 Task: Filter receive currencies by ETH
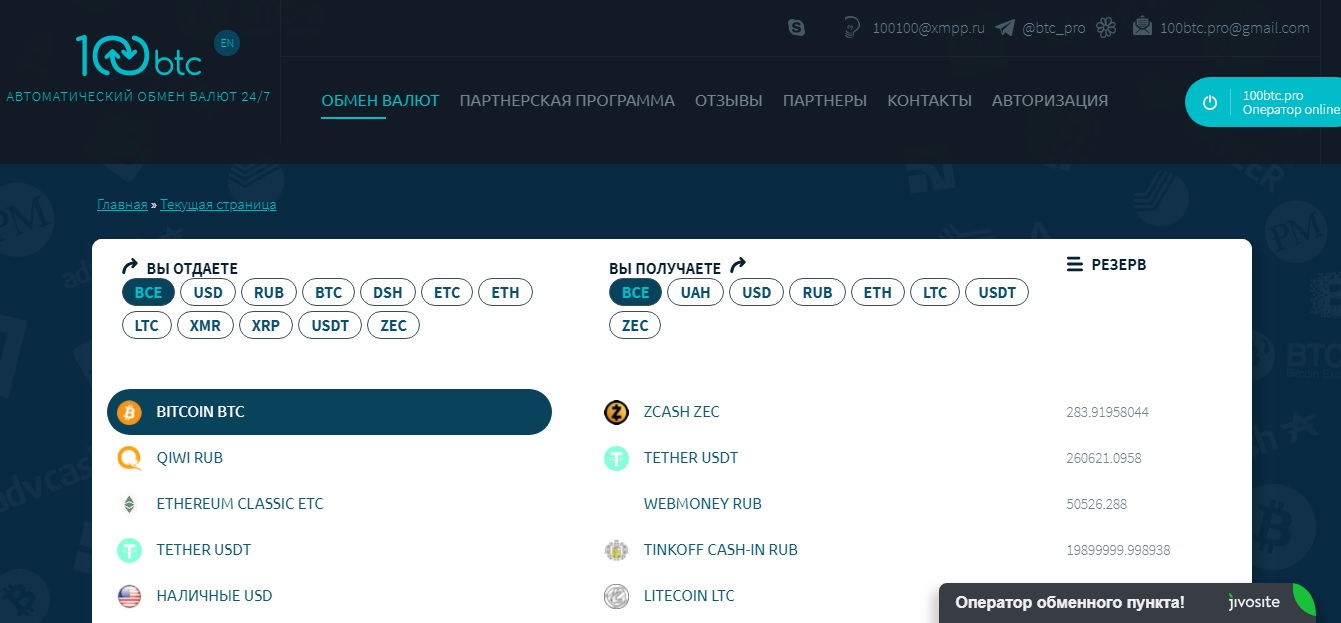877,293
